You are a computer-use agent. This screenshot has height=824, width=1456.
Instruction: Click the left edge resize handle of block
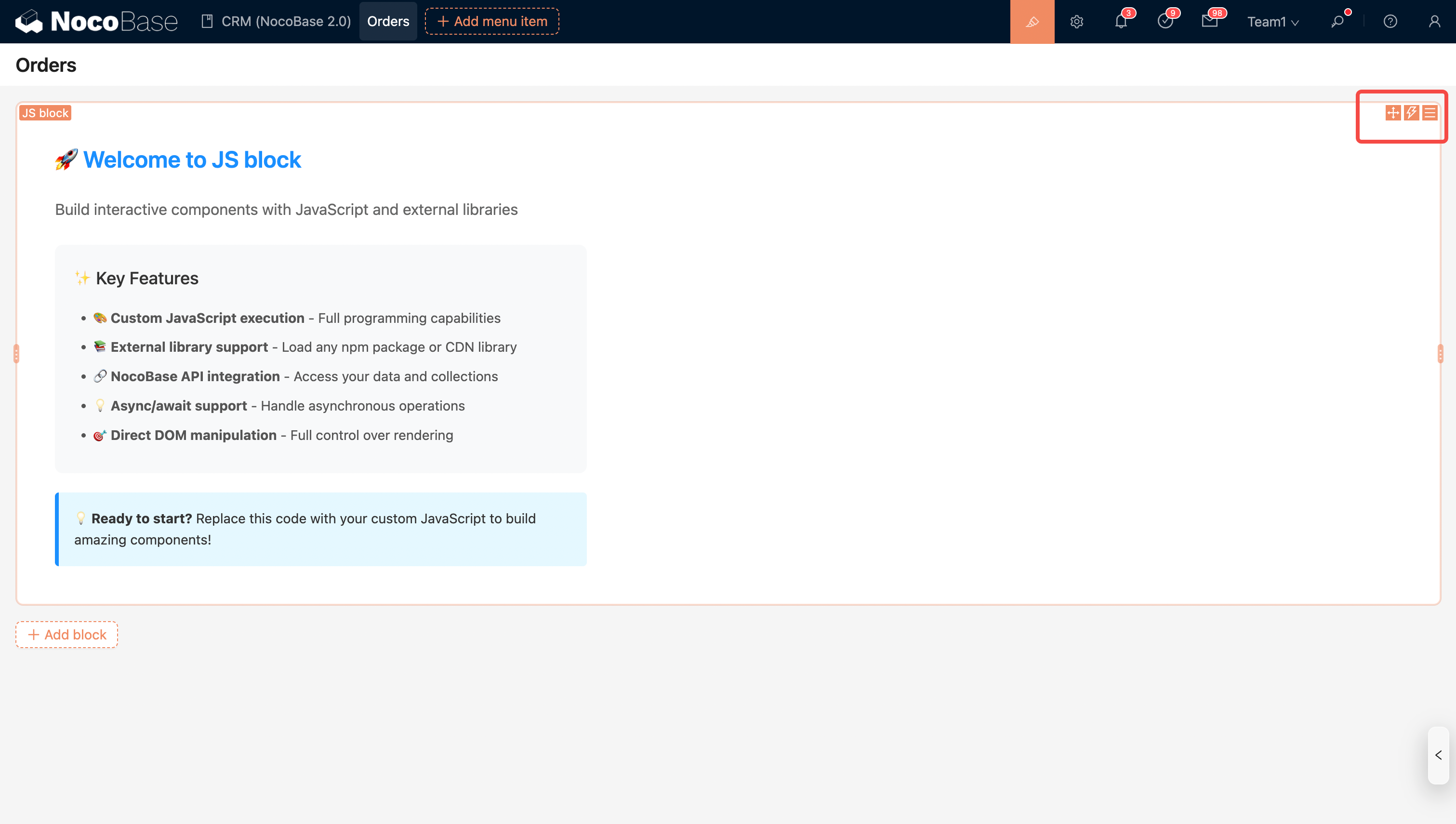[x=16, y=354]
